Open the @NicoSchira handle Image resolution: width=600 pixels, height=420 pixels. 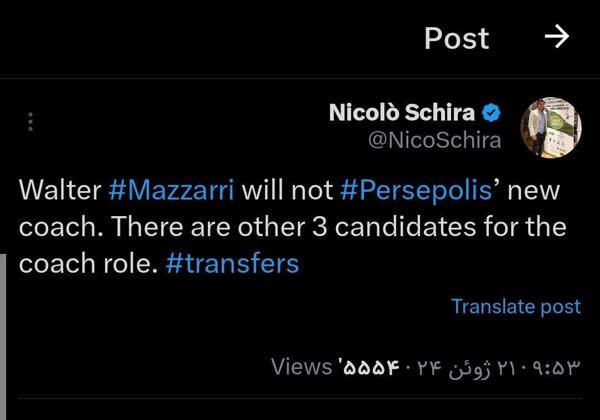pos(435,140)
